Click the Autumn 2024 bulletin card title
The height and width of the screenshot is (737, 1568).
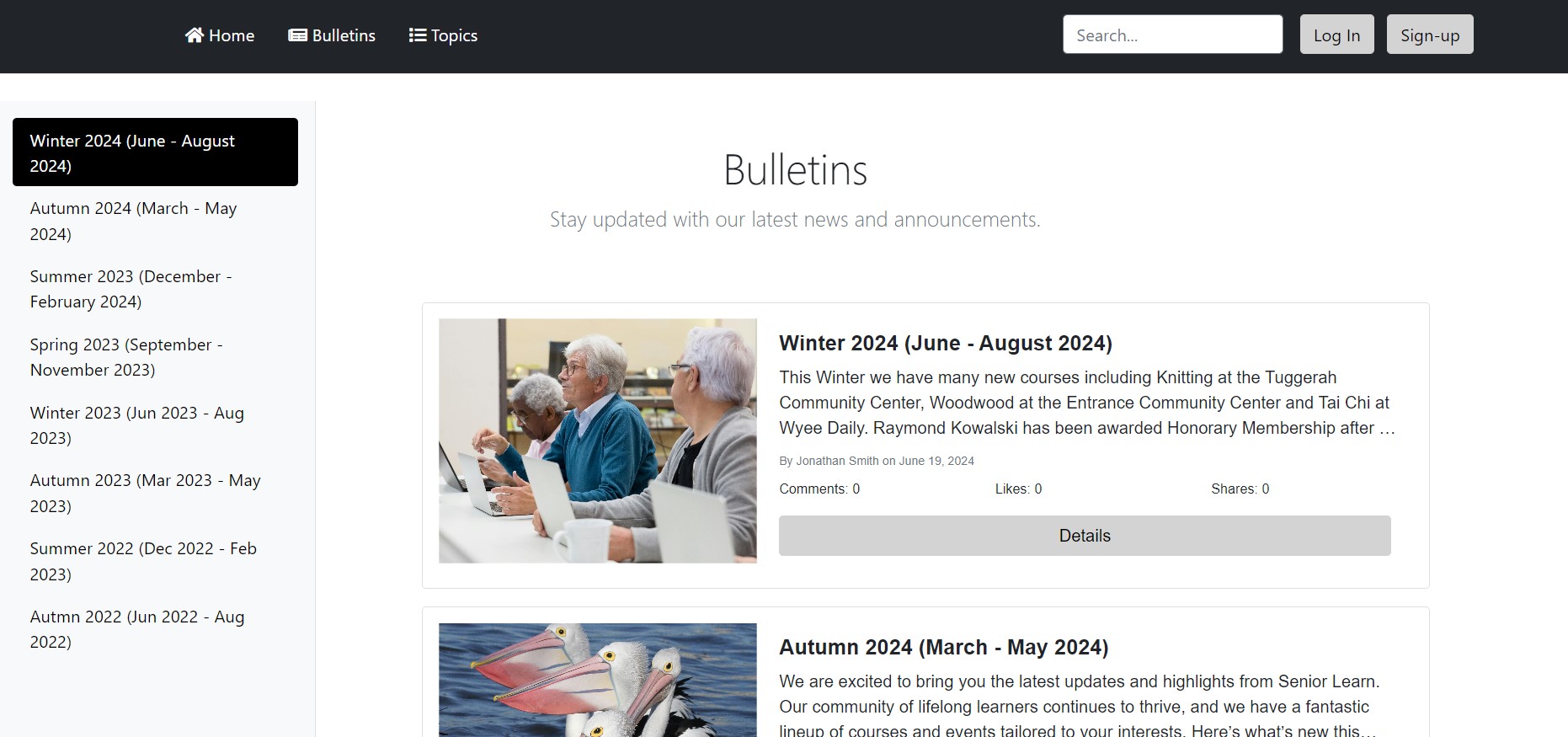[943, 647]
